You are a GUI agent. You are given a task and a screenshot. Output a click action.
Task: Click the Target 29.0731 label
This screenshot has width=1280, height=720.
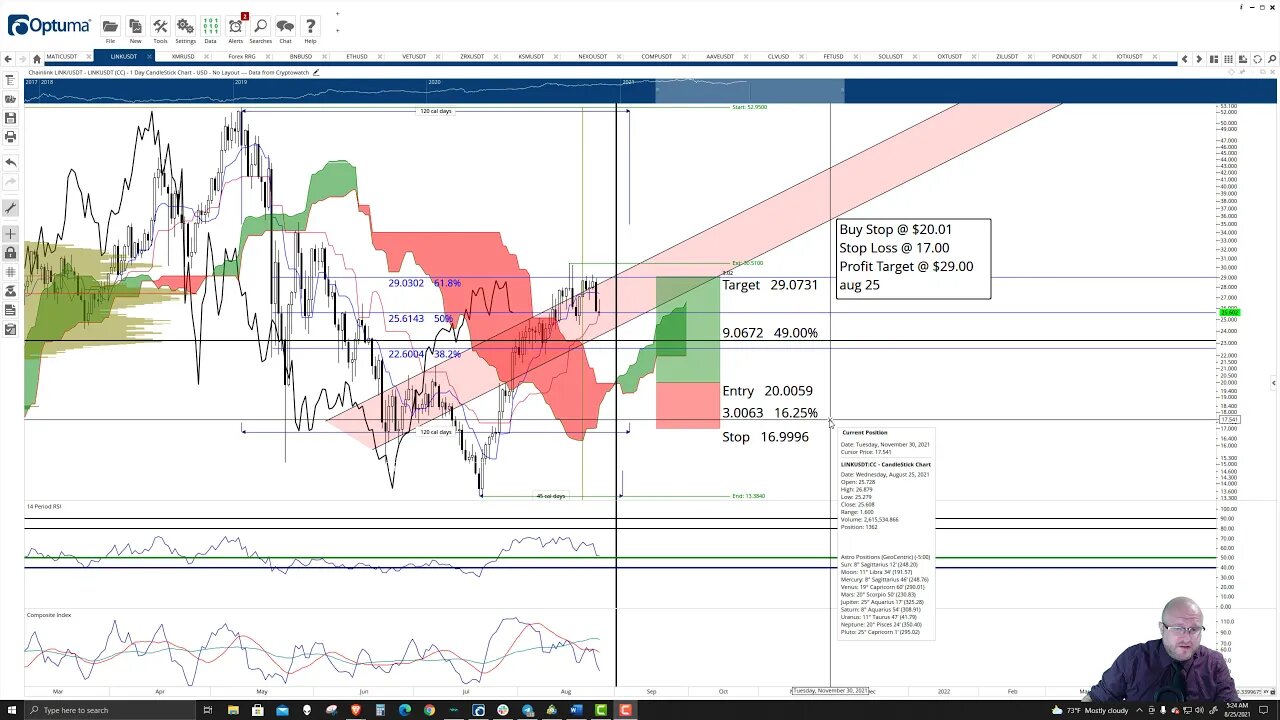[770, 285]
